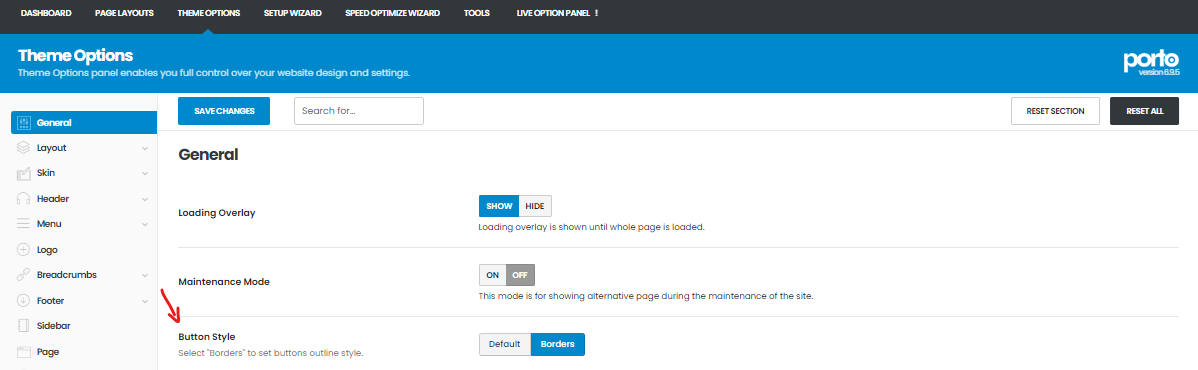Open the Speed Optimize Wizard tab
This screenshot has width=1198, height=370.
coord(393,14)
